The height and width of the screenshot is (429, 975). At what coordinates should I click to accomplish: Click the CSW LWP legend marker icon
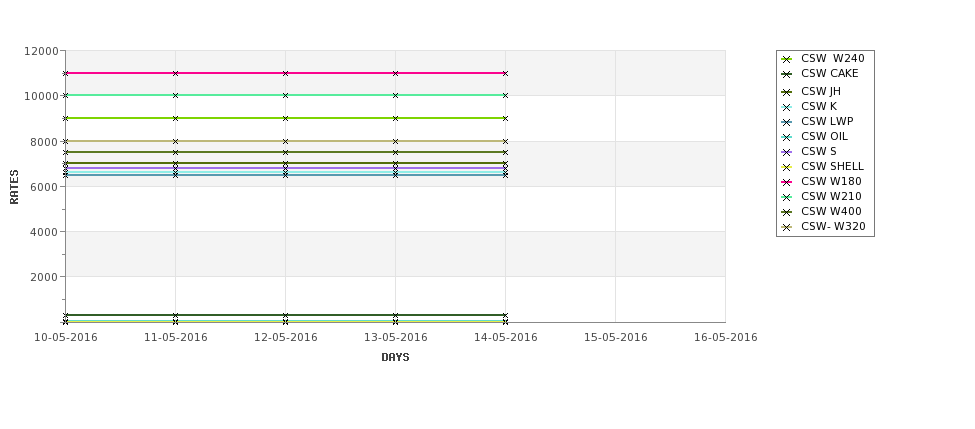pos(787,122)
